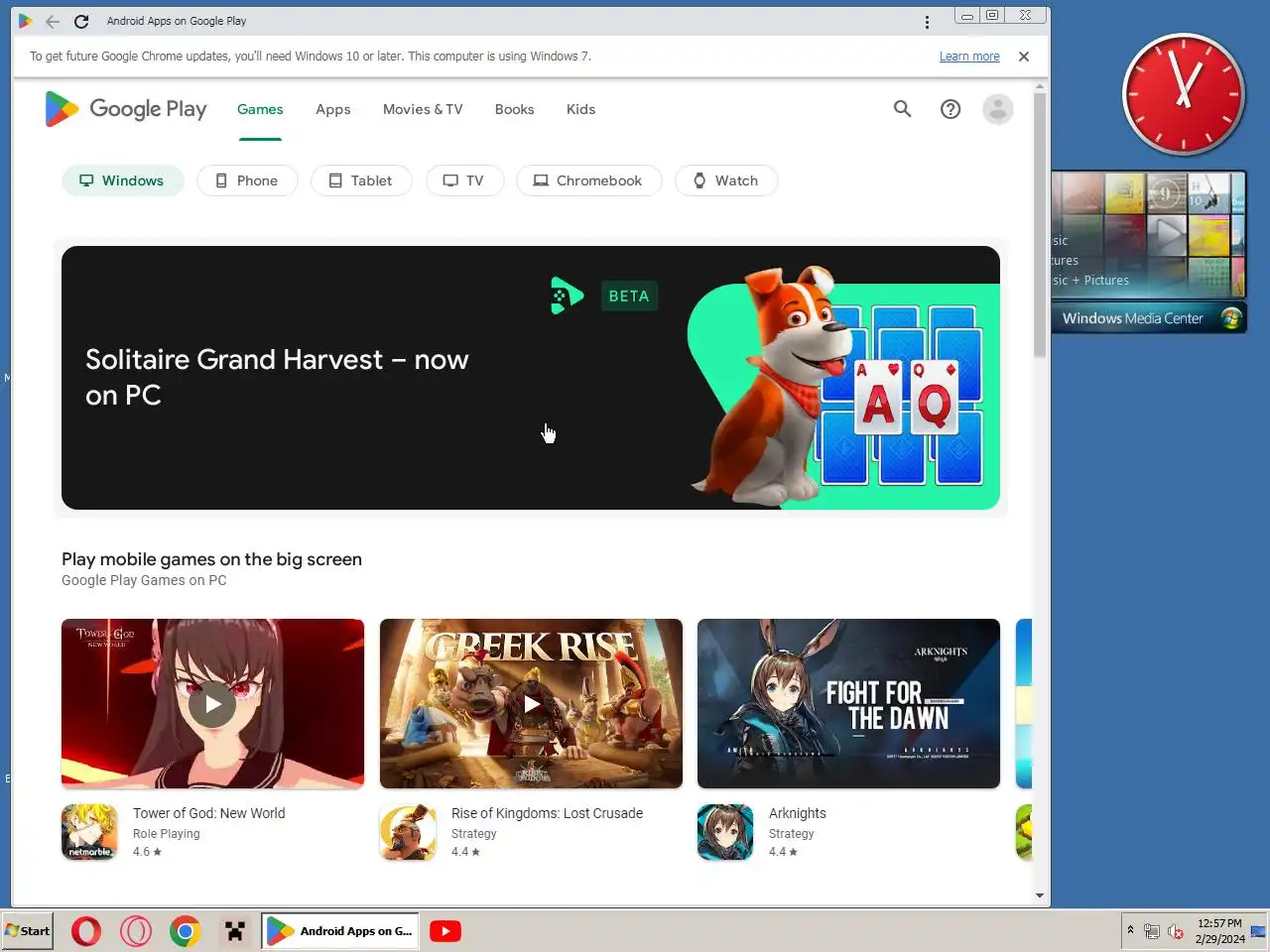
Task: Launch Opera GX outlined icon in taskbar
Action: pyautogui.click(x=136, y=931)
